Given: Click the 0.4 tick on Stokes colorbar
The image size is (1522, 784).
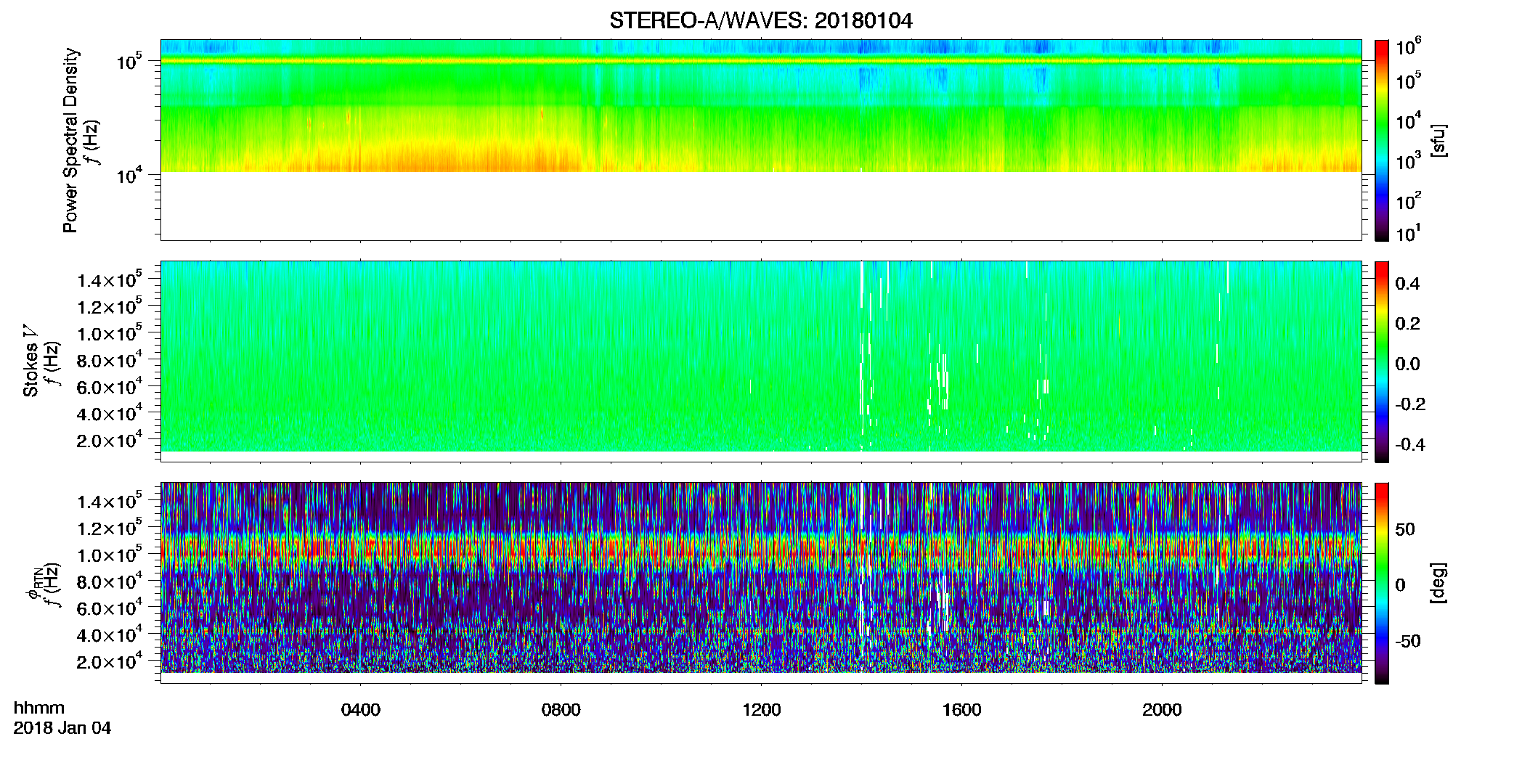Looking at the screenshot, I should tap(1407, 284).
